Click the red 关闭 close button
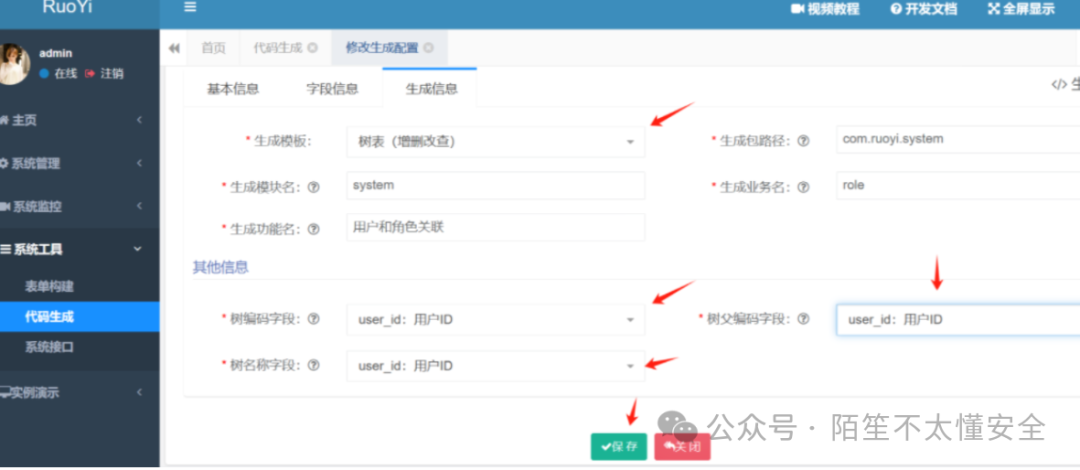The image size is (1080, 470). [682, 447]
